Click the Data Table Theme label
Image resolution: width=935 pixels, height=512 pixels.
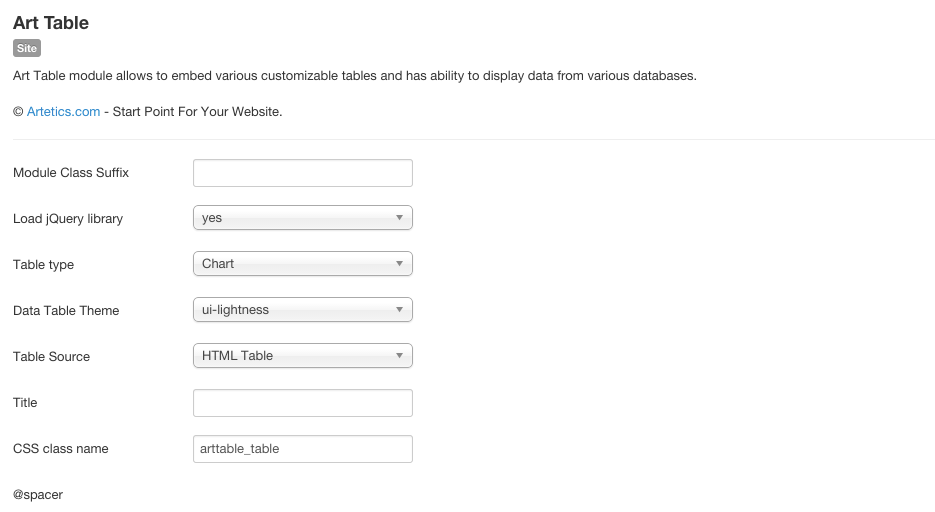66,311
